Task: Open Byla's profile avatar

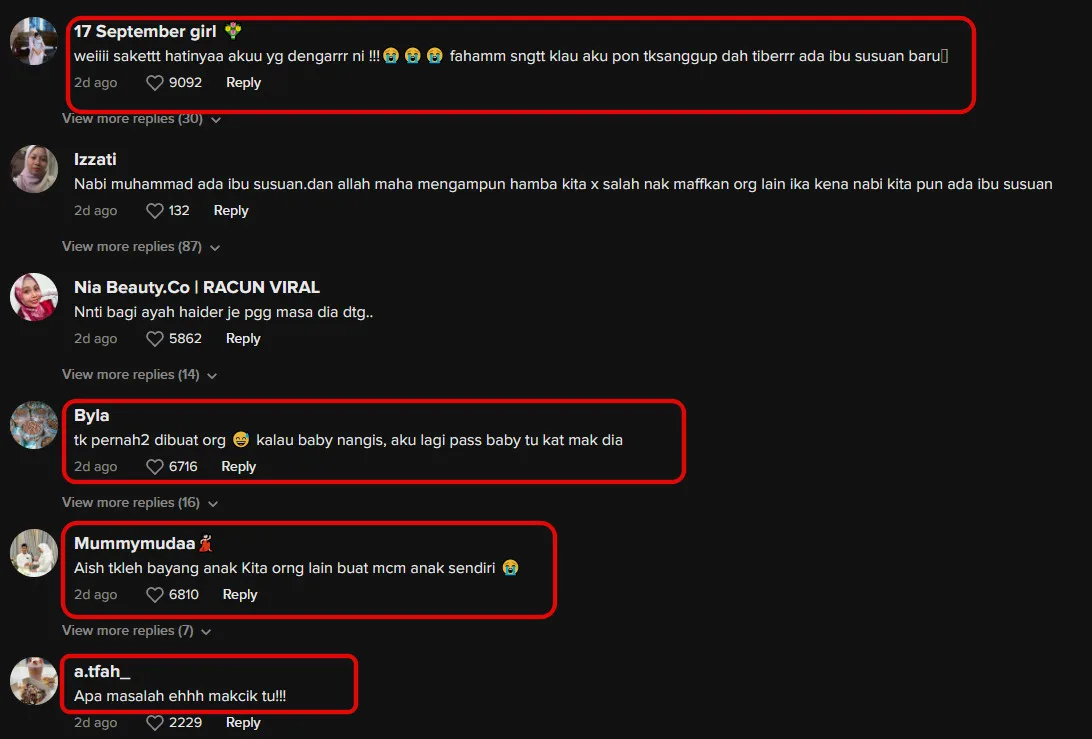Action: pos(33,425)
